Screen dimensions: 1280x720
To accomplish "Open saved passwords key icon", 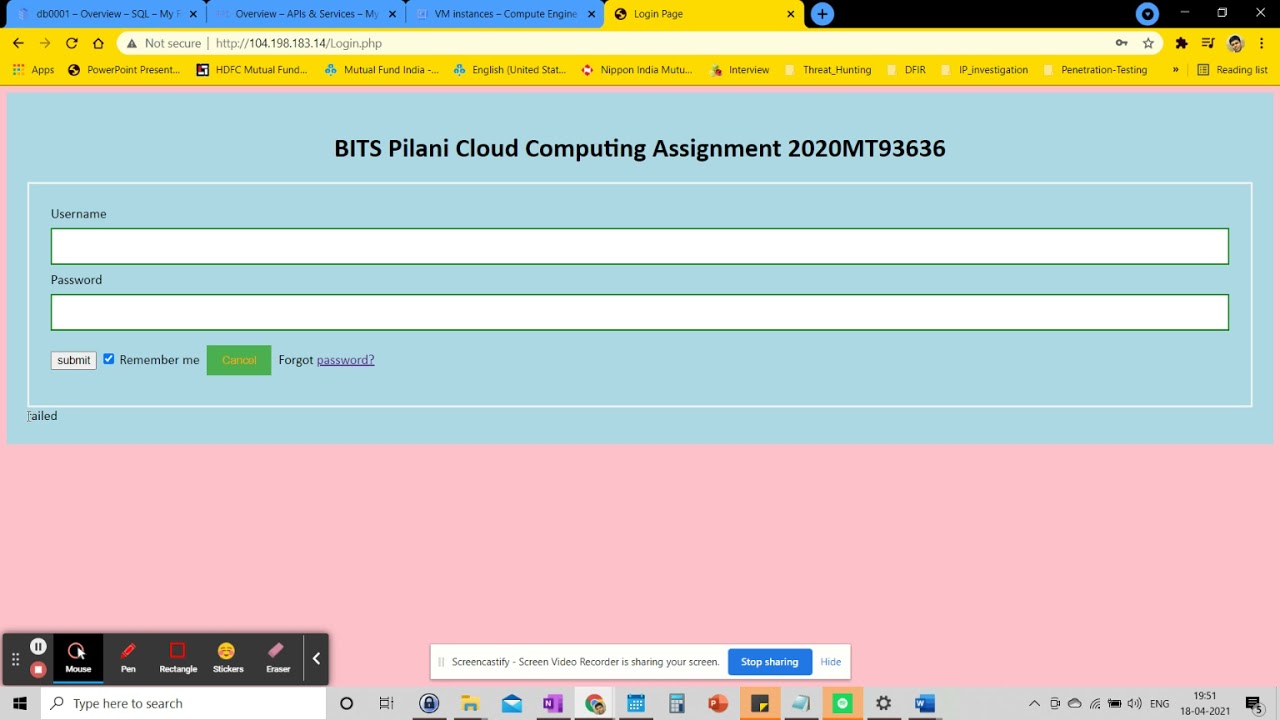I will (1122, 43).
